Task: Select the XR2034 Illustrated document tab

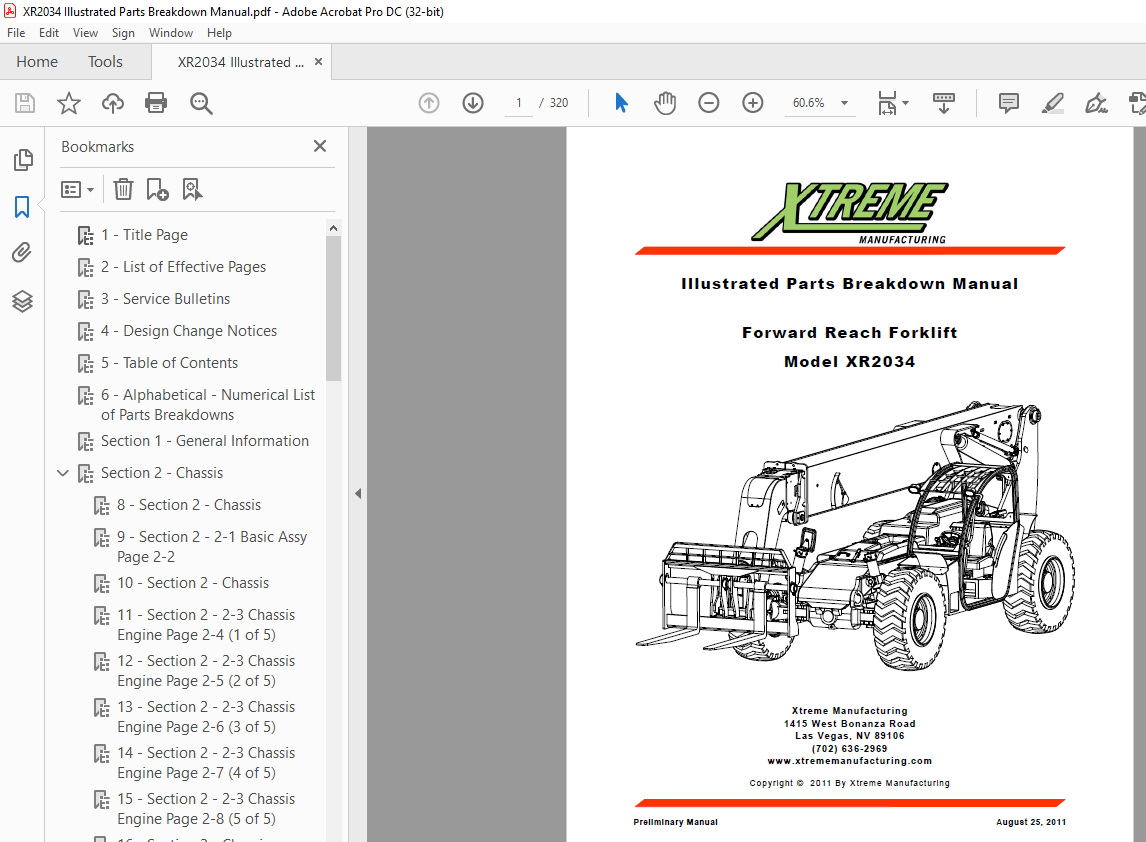Action: coord(240,62)
